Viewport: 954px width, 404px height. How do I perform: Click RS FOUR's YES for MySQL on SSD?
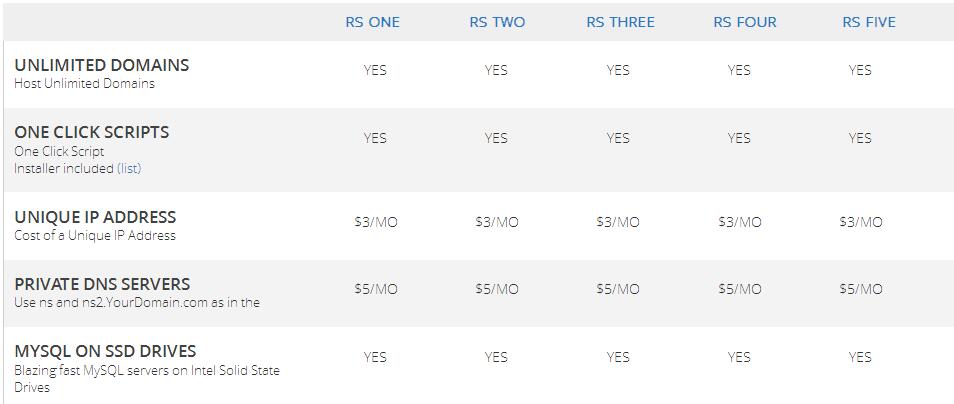click(739, 357)
